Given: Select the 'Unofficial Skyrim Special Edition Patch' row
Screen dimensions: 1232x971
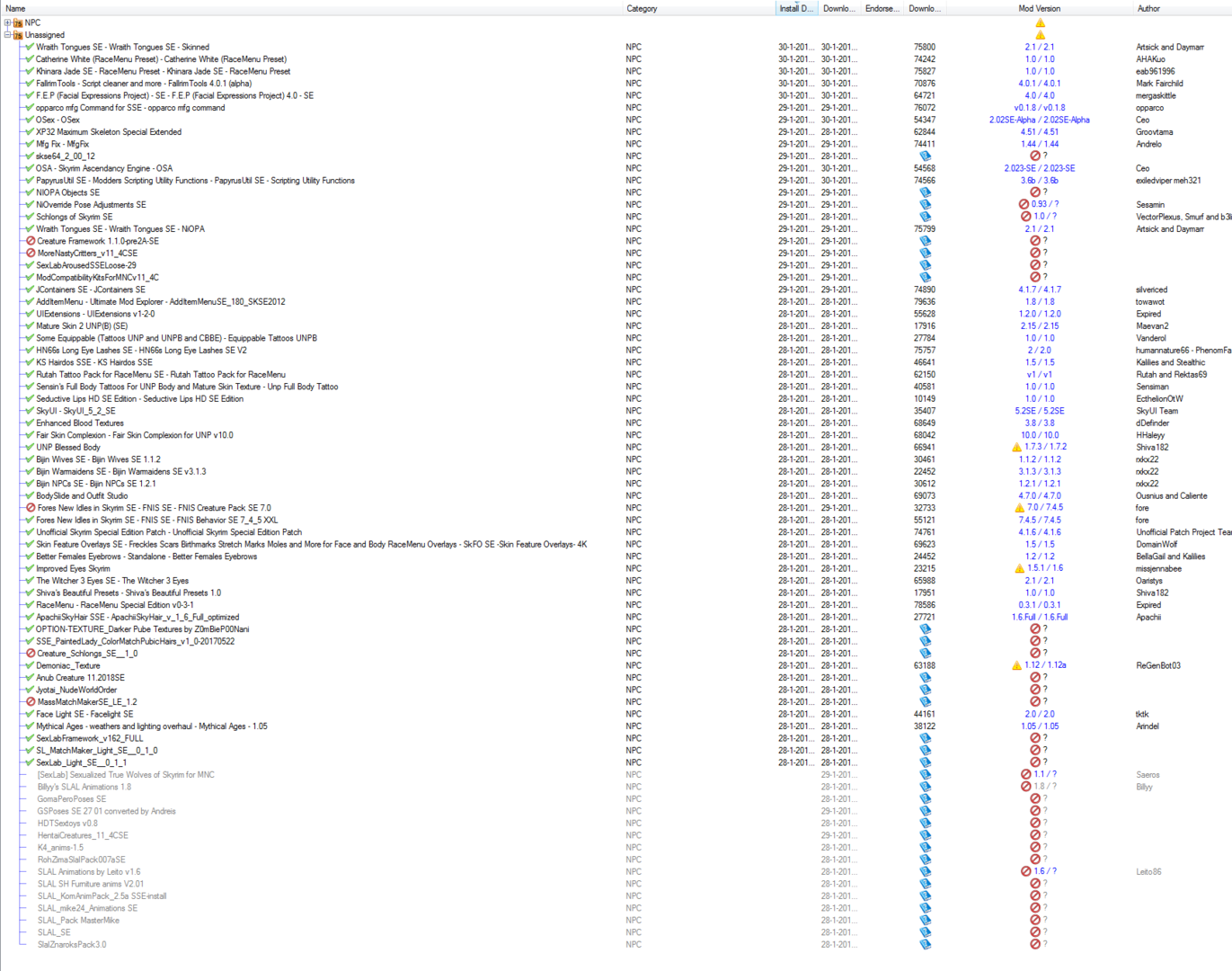Looking at the screenshot, I should tap(616, 532).
